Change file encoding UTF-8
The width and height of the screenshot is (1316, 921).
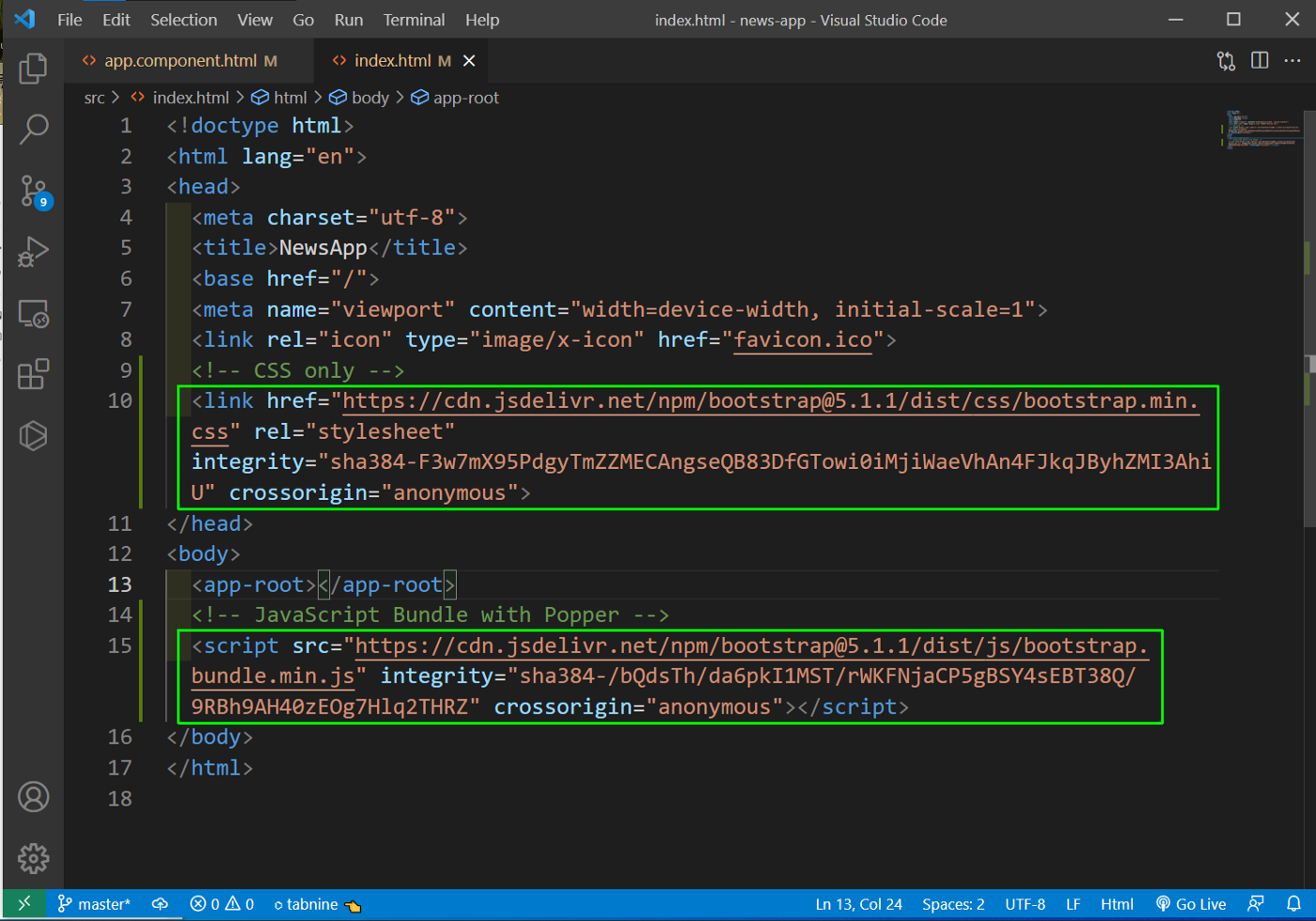(x=1025, y=904)
